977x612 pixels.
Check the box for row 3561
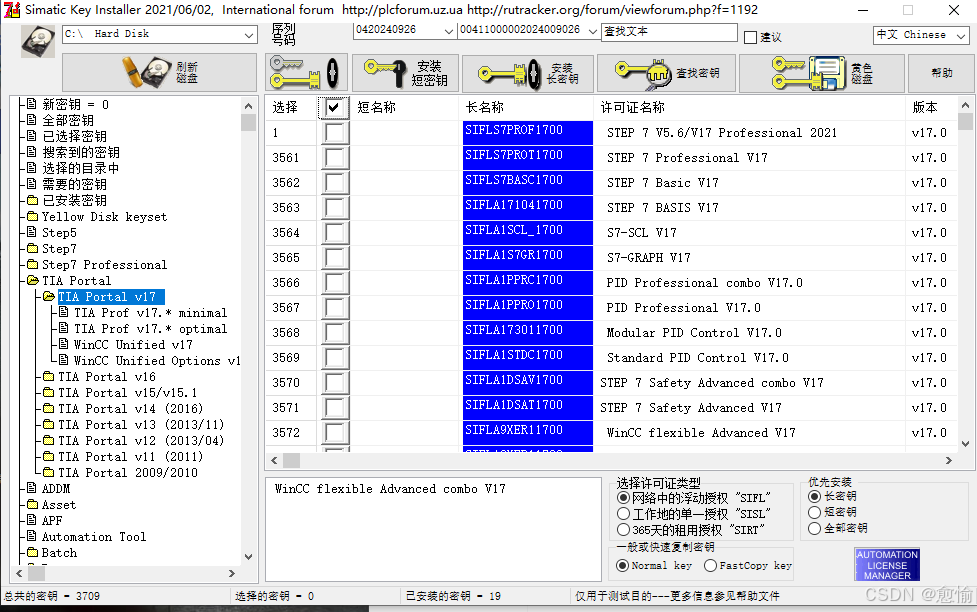(x=335, y=158)
